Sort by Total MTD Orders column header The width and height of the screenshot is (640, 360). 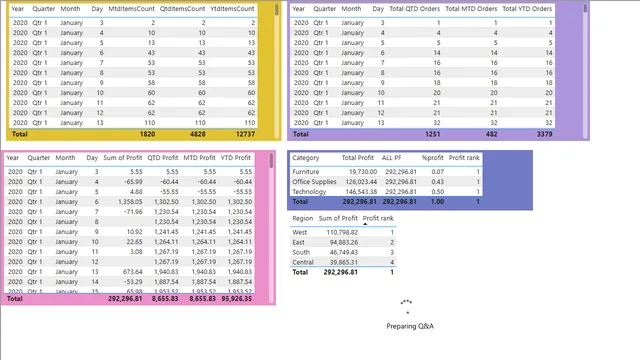471,9
